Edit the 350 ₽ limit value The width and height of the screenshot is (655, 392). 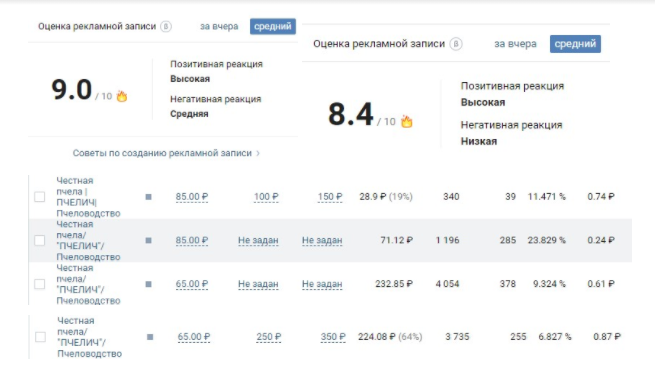click(333, 337)
